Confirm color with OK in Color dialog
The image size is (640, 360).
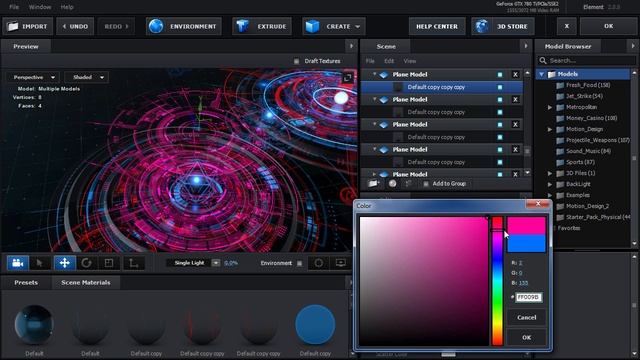pos(527,338)
